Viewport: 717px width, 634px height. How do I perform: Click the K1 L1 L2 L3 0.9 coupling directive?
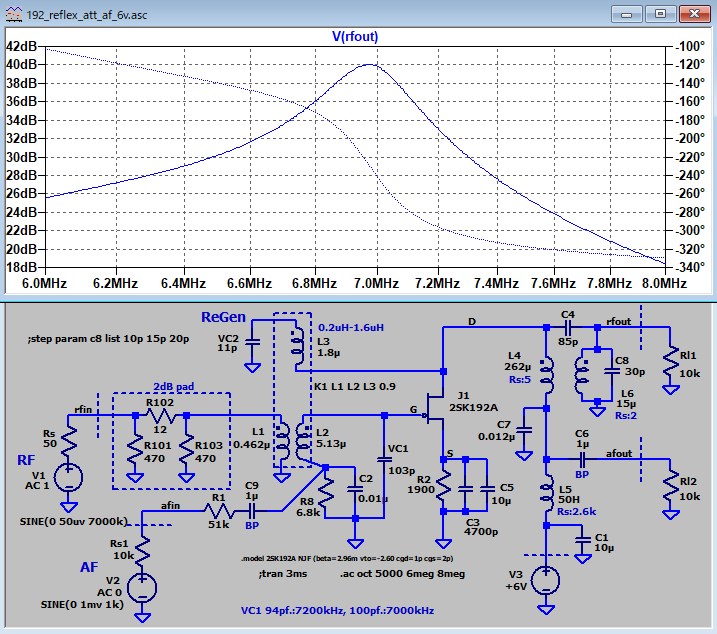[354, 387]
